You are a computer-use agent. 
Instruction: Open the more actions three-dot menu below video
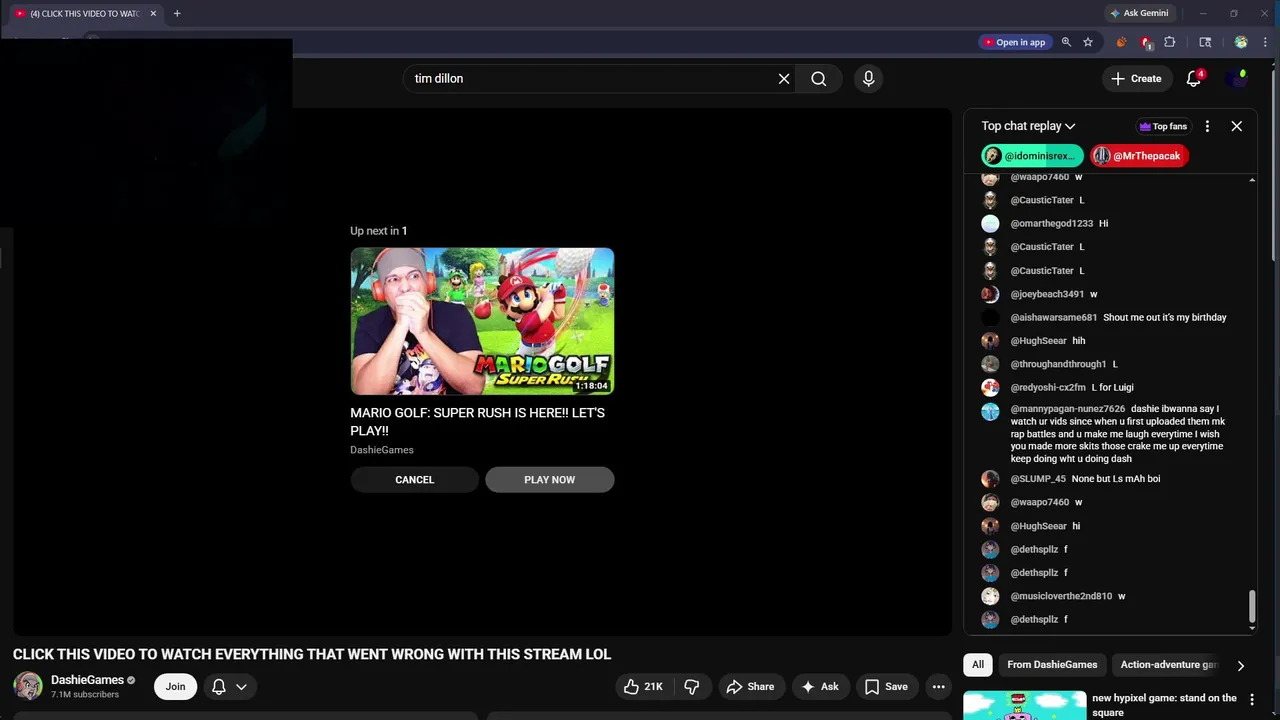coord(938,687)
